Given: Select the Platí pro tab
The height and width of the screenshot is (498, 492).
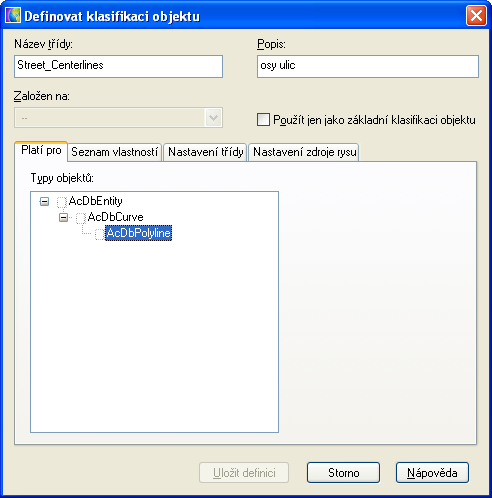Looking at the screenshot, I should pos(41,151).
